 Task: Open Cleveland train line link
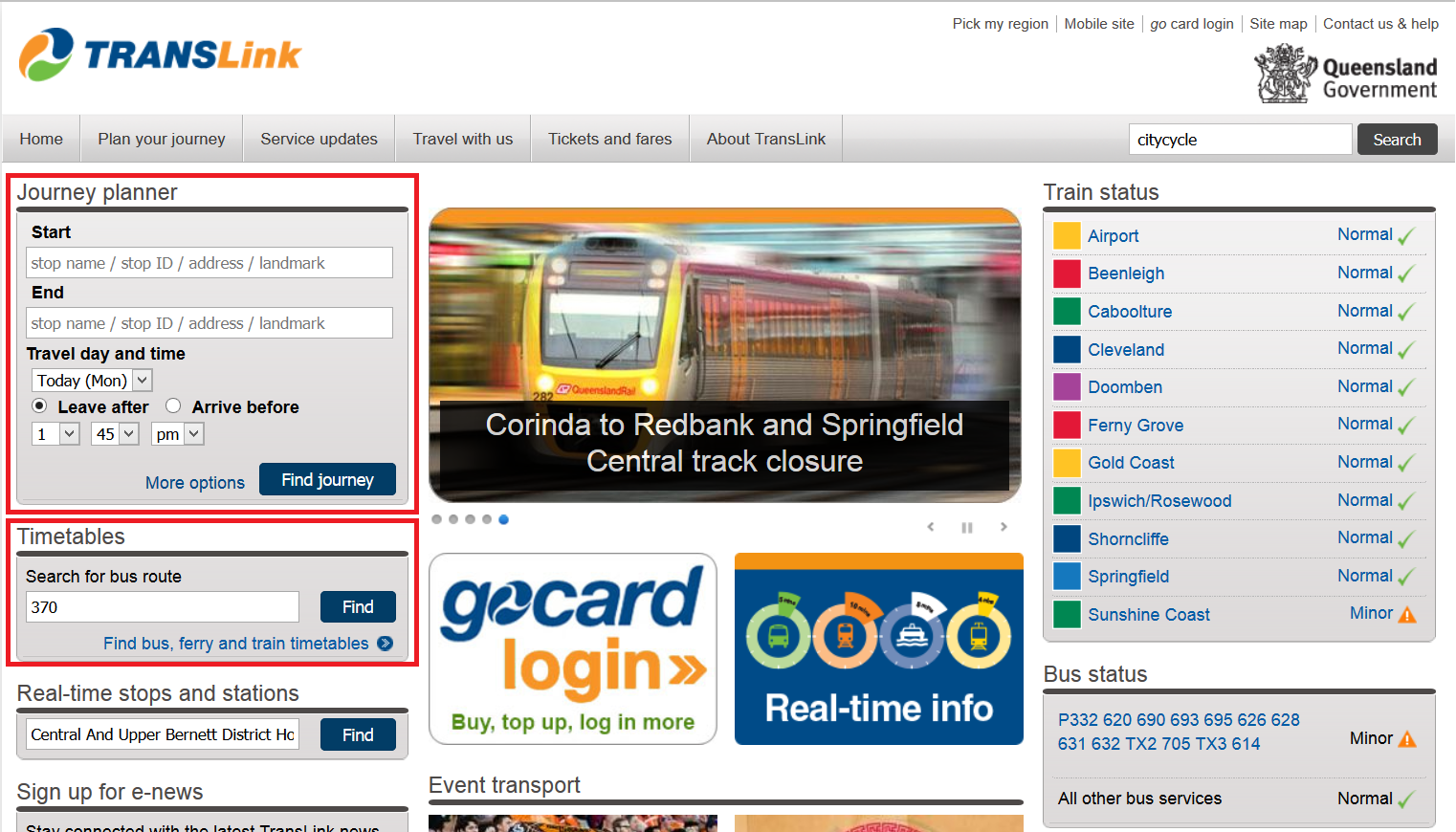coord(1126,350)
